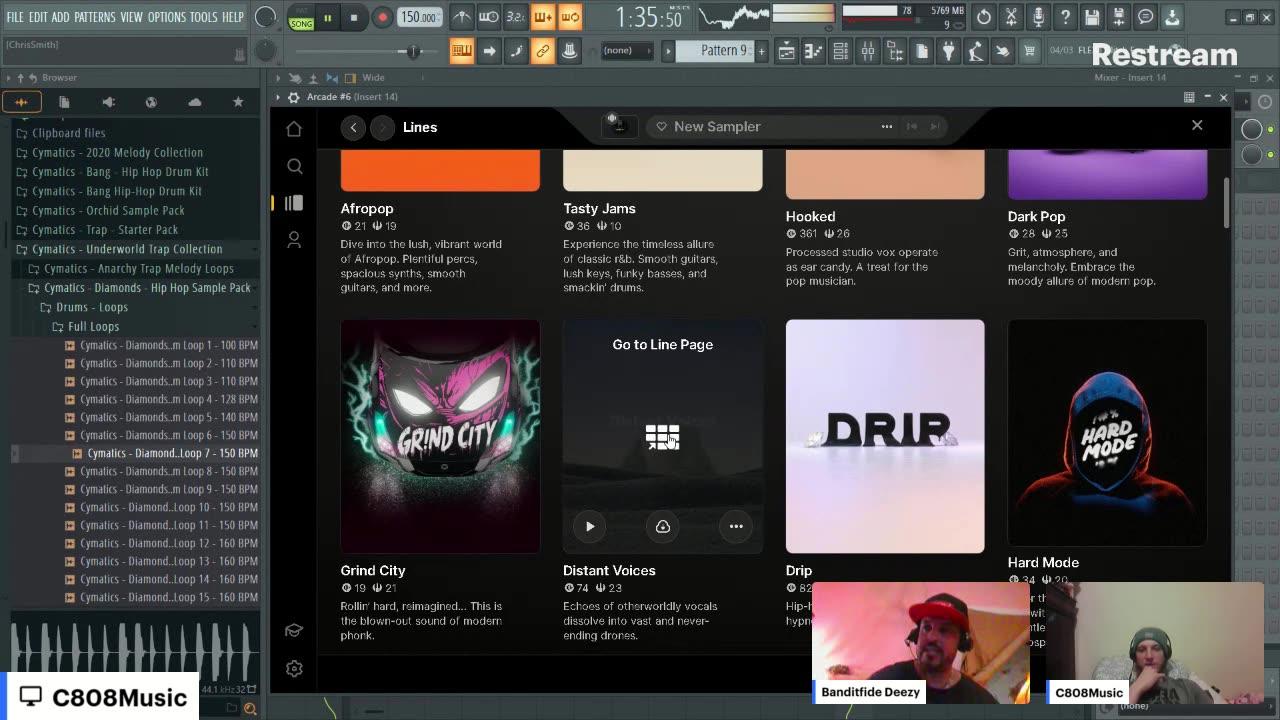Viewport: 1280px width, 720px height.
Task: Open Distant Voices more options dots
Action: tap(736, 526)
